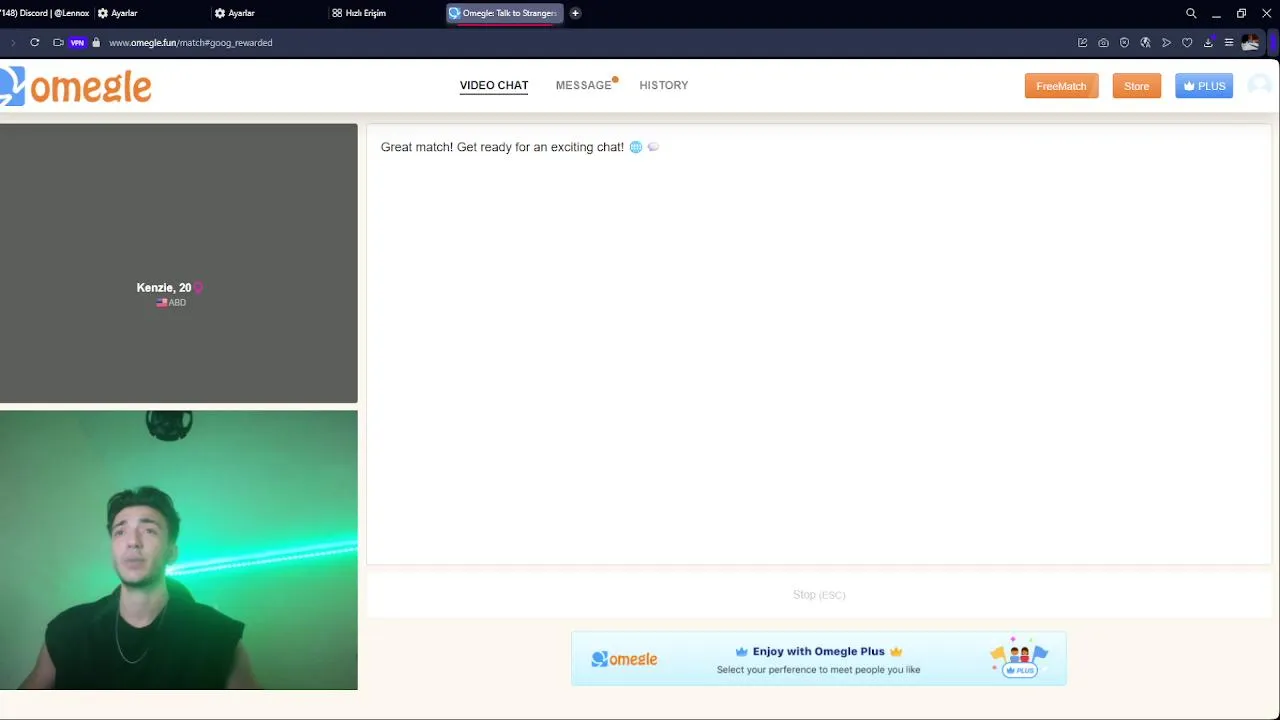Open the Store button

click(x=1136, y=86)
